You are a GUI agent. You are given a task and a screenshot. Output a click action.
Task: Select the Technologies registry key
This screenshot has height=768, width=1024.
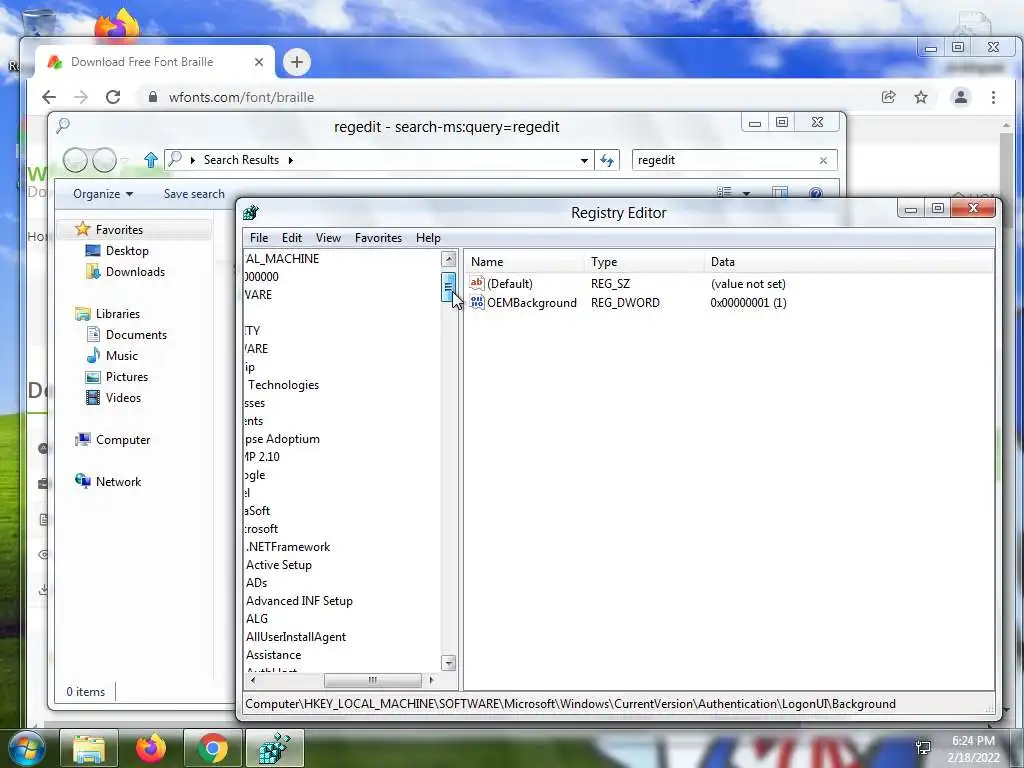pyautogui.click(x=283, y=385)
